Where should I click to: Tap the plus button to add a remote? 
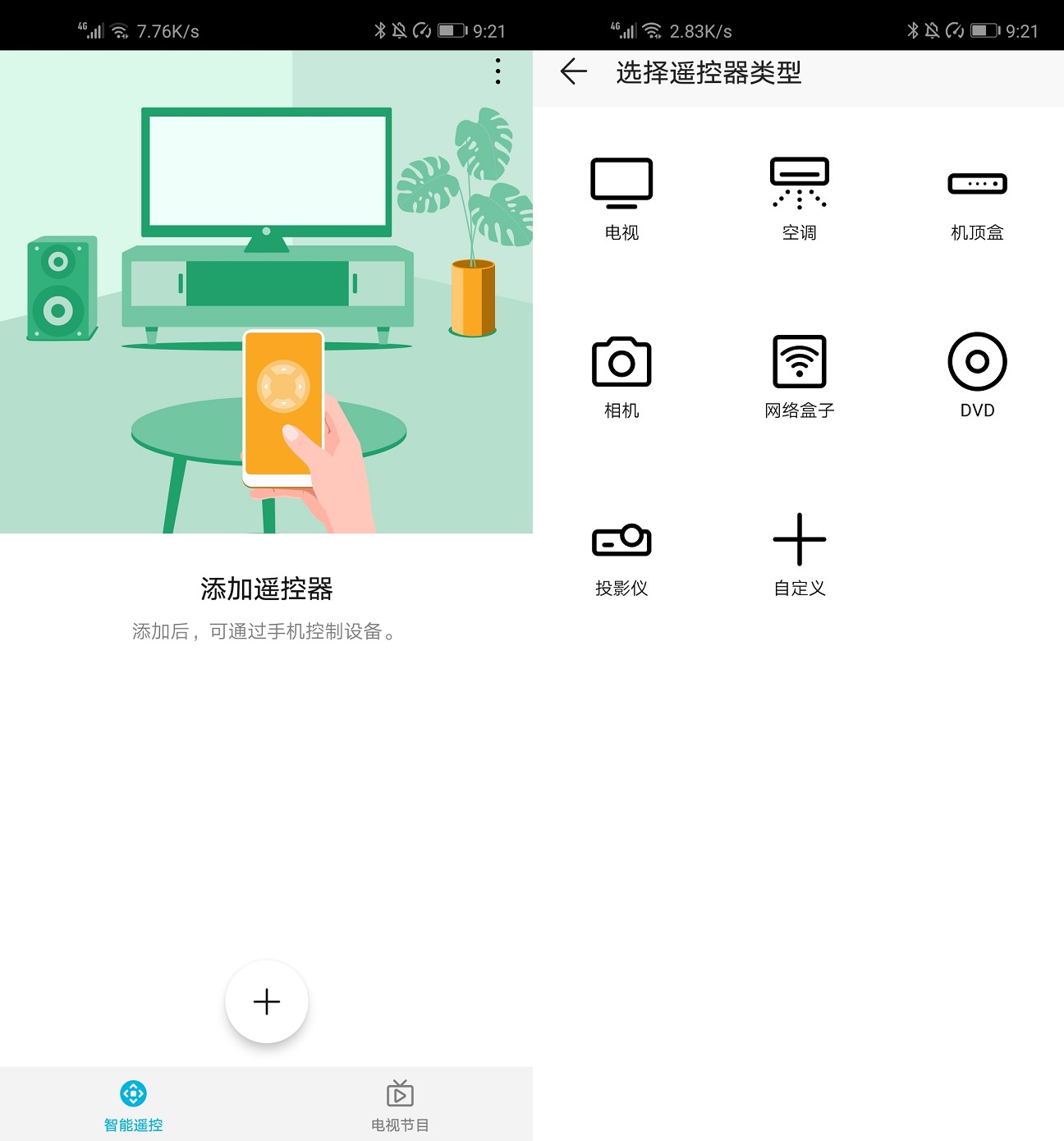pyautogui.click(x=266, y=1002)
